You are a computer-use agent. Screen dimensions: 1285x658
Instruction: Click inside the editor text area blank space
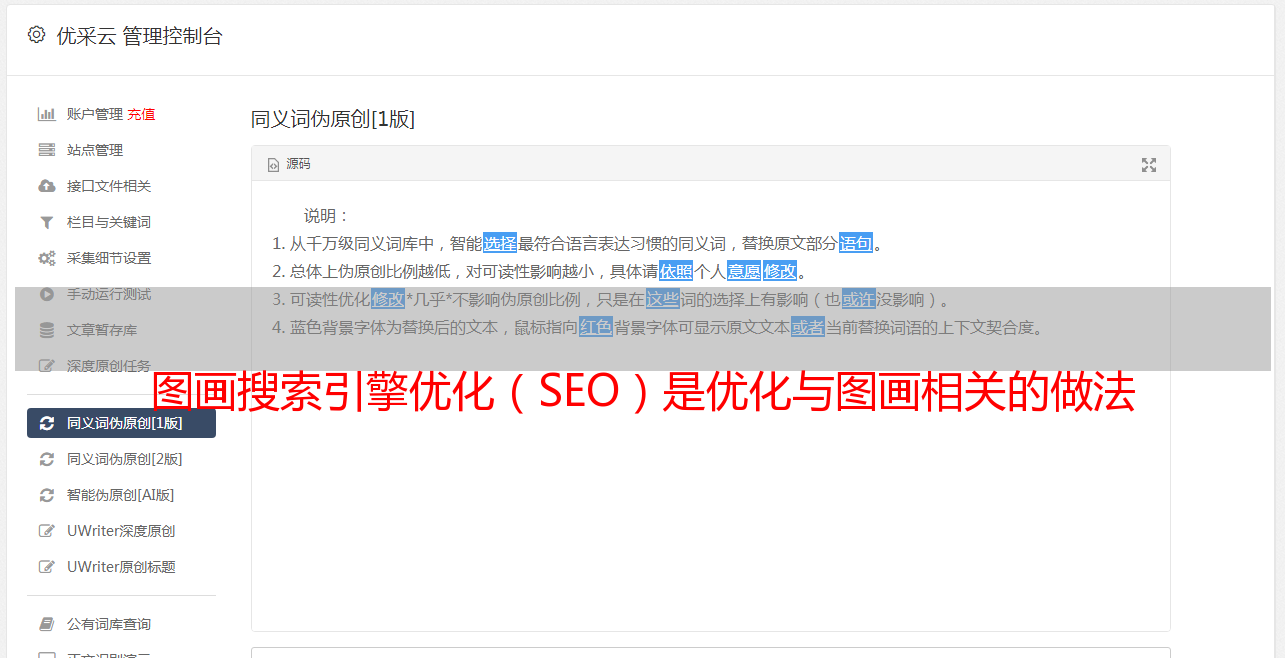click(x=710, y=520)
